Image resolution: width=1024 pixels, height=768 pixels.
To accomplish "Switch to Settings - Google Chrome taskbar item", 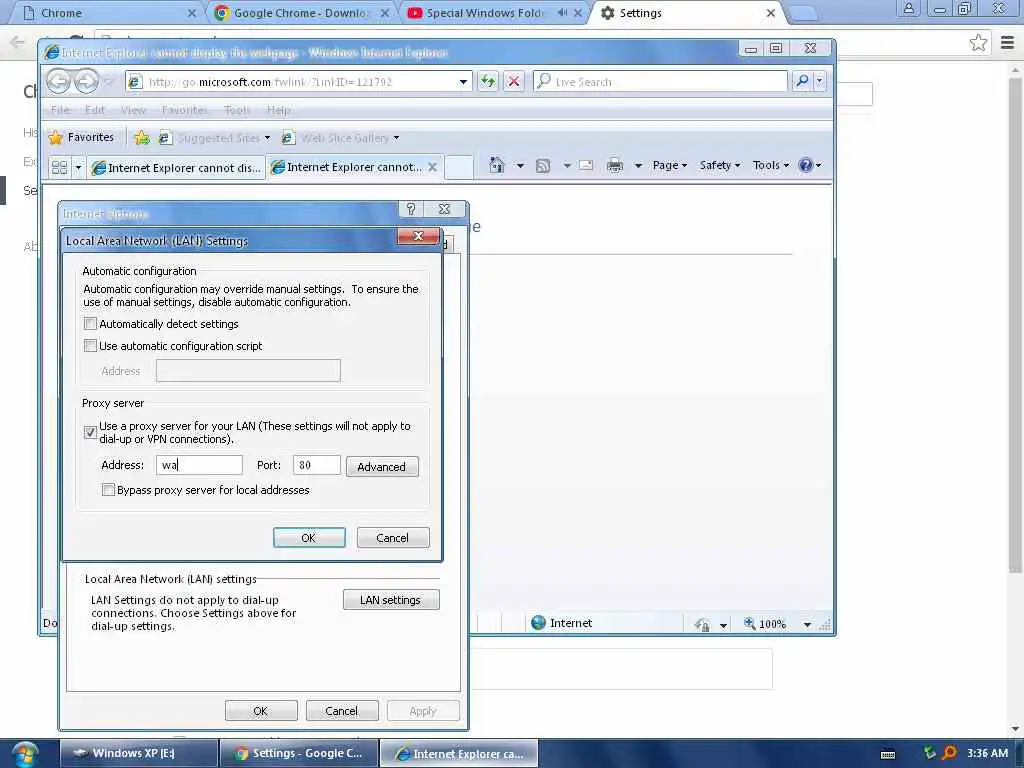I will coord(299,753).
